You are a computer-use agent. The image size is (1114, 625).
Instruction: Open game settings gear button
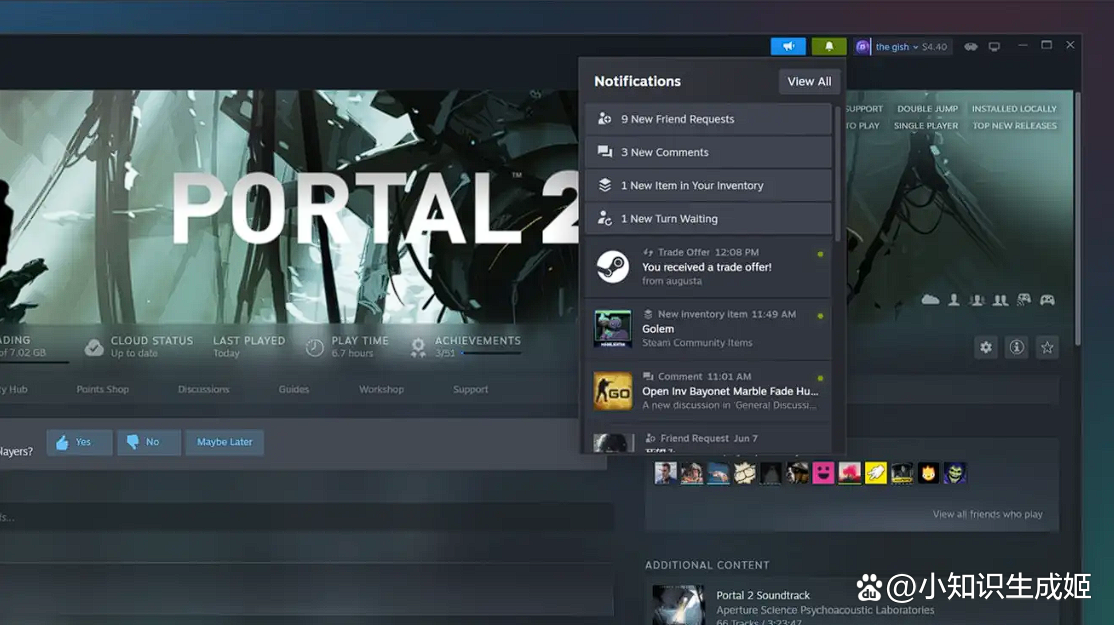pos(985,347)
